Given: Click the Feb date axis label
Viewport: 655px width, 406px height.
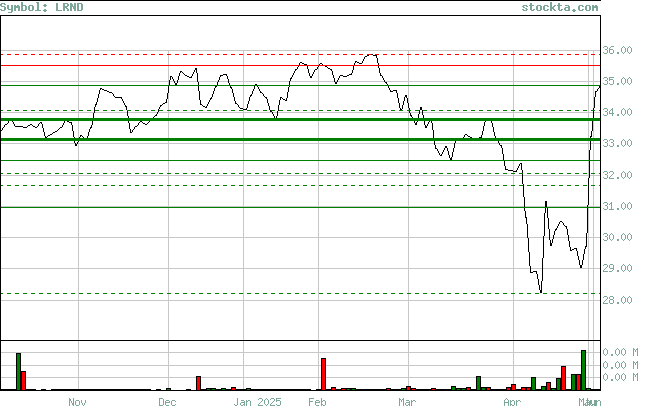Looking at the screenshot, I should tap(317, 402).
